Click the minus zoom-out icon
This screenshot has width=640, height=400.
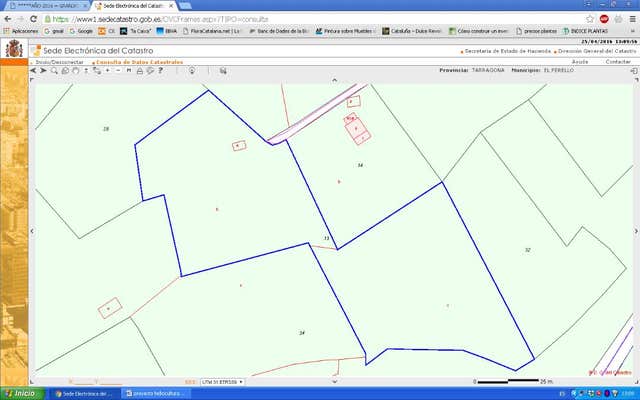coord(118,71)
